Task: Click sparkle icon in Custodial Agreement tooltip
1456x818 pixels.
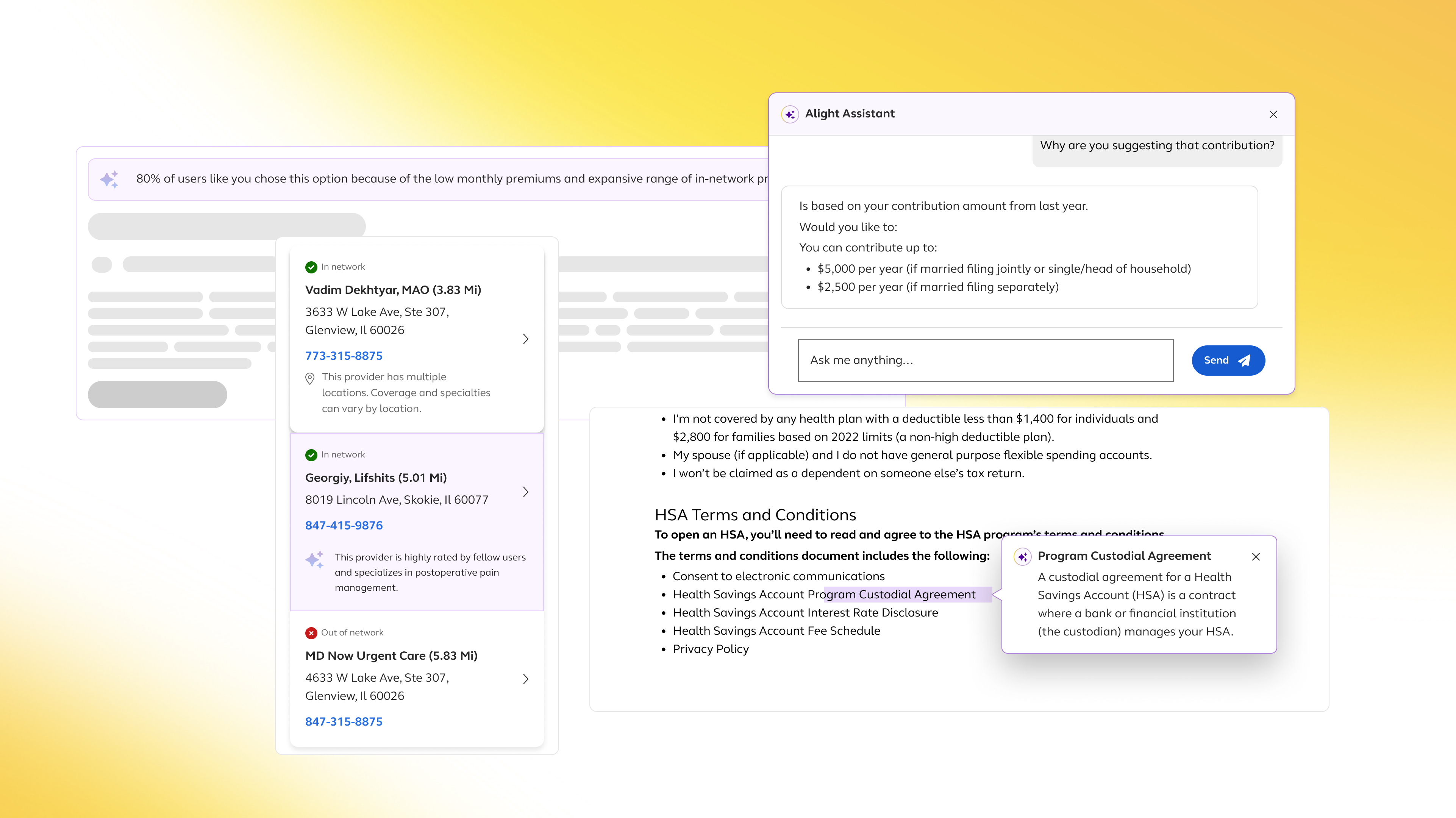Action: pyautogui.click(x=1022, y=556)
